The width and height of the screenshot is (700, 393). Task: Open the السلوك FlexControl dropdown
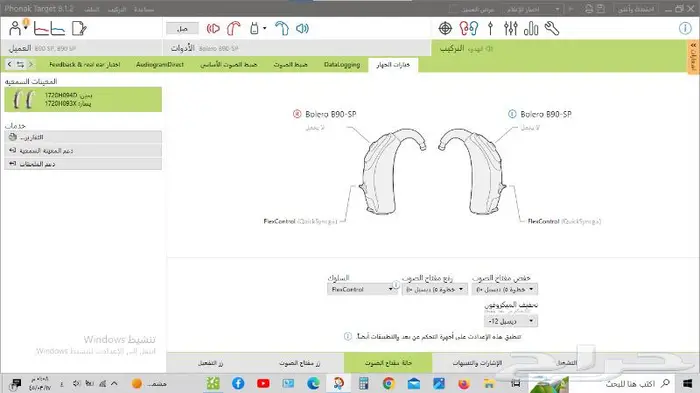tap(361, 289)
